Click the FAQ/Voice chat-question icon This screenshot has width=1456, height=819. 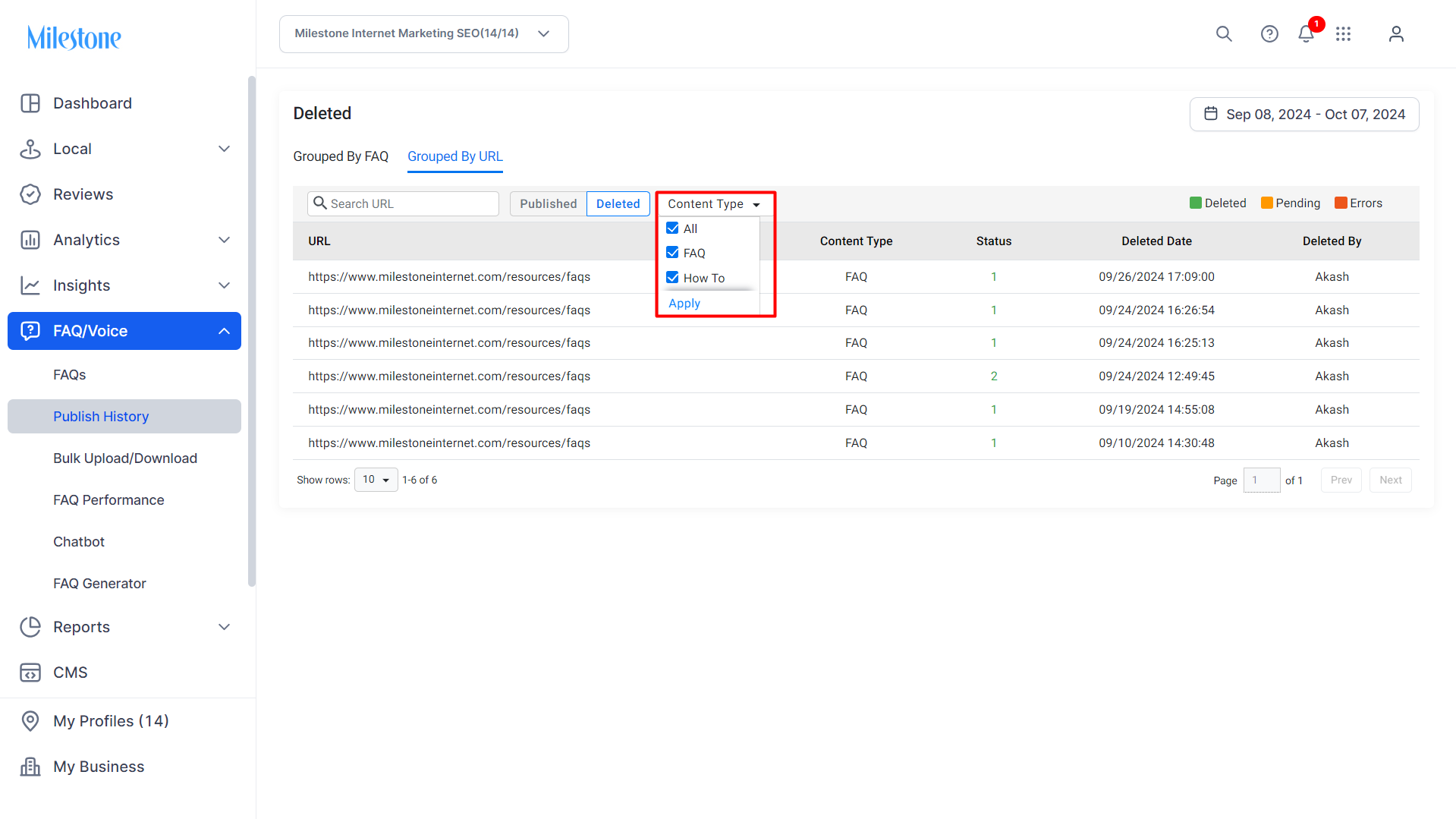pos(30,331)
